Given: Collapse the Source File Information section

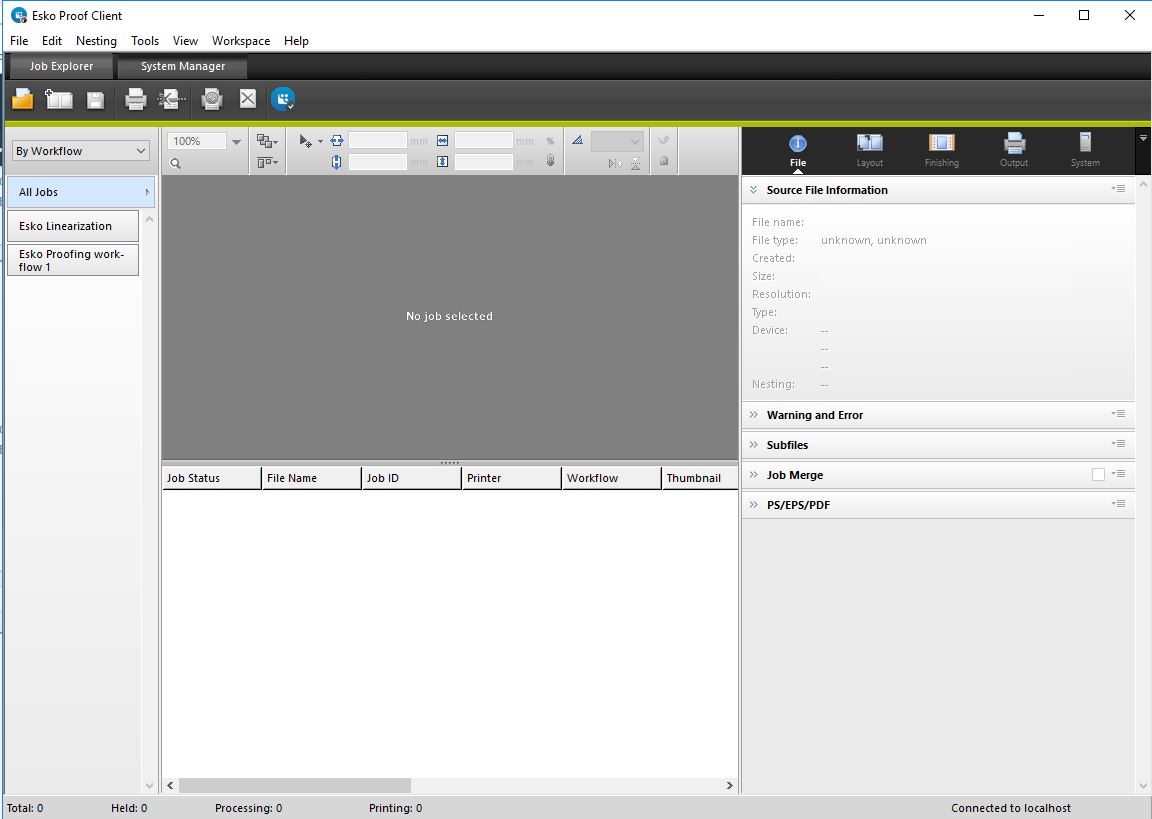Looking at the screenshot, I should point(753,190).
